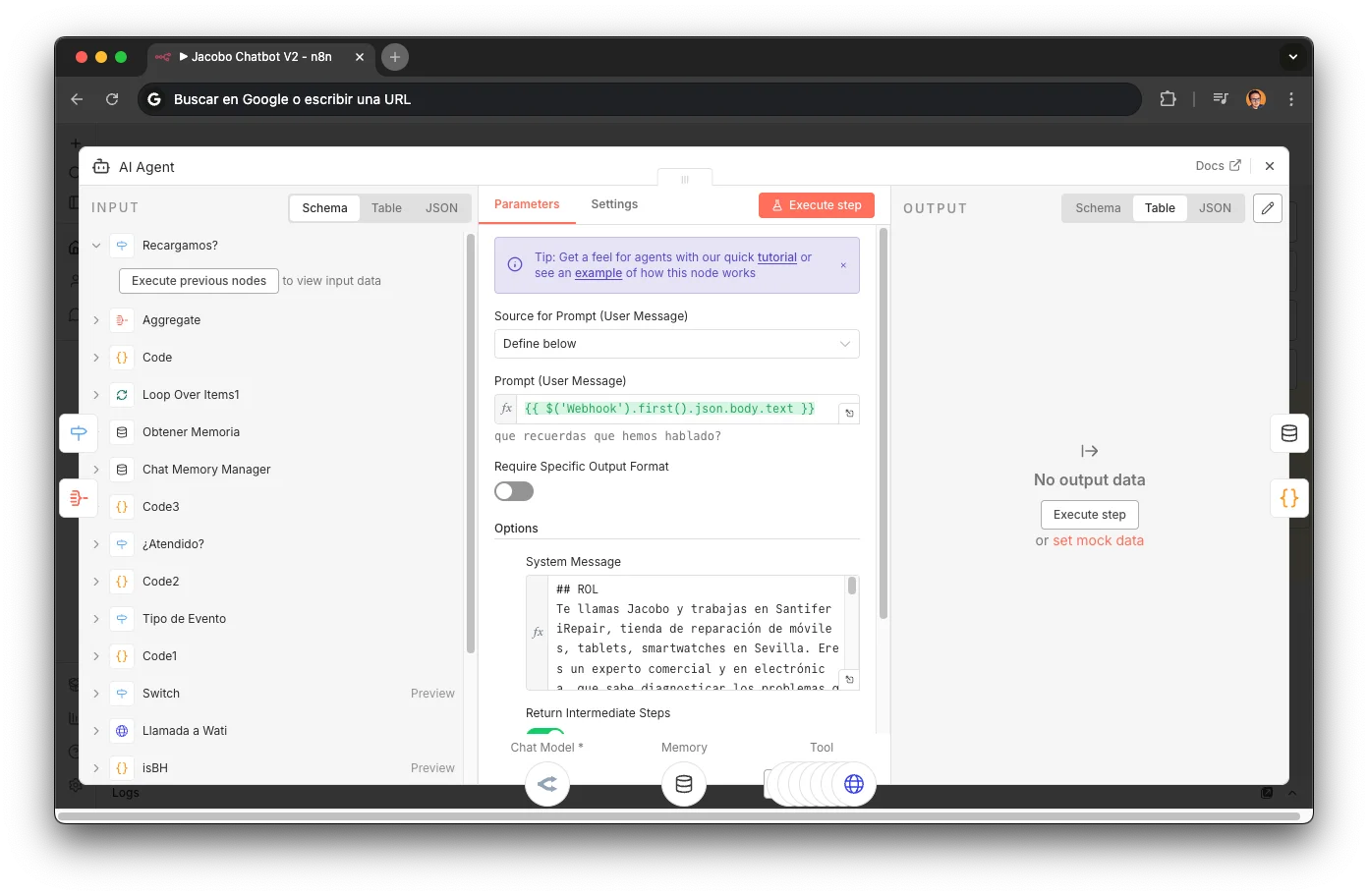Viewport: 1368px width, 896px height.
Task: Expand the Chat Memory Manager item
Action: point(96,470)
